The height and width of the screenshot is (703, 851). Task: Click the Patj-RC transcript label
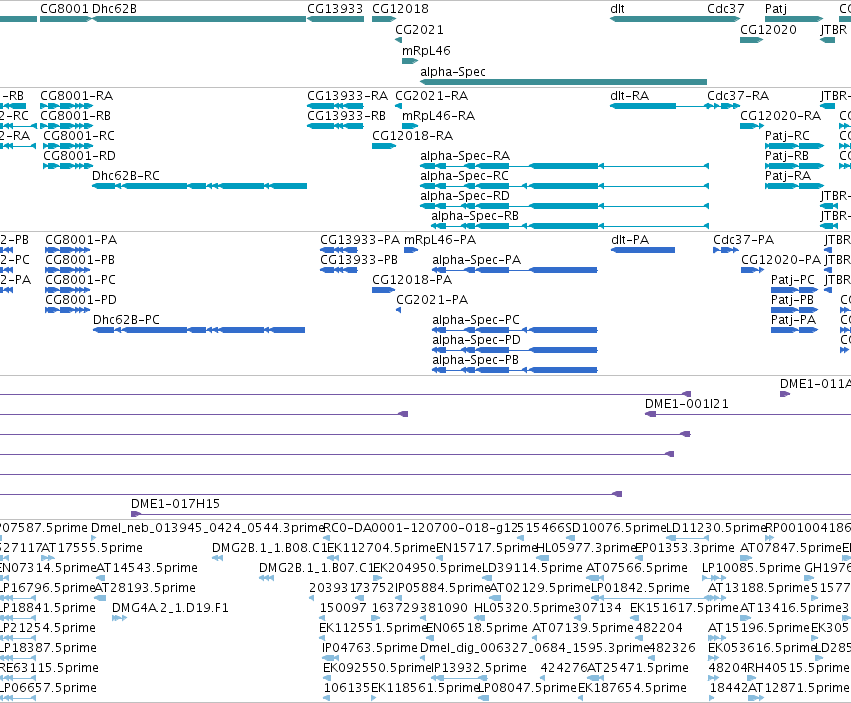click(x=787, y=136)
